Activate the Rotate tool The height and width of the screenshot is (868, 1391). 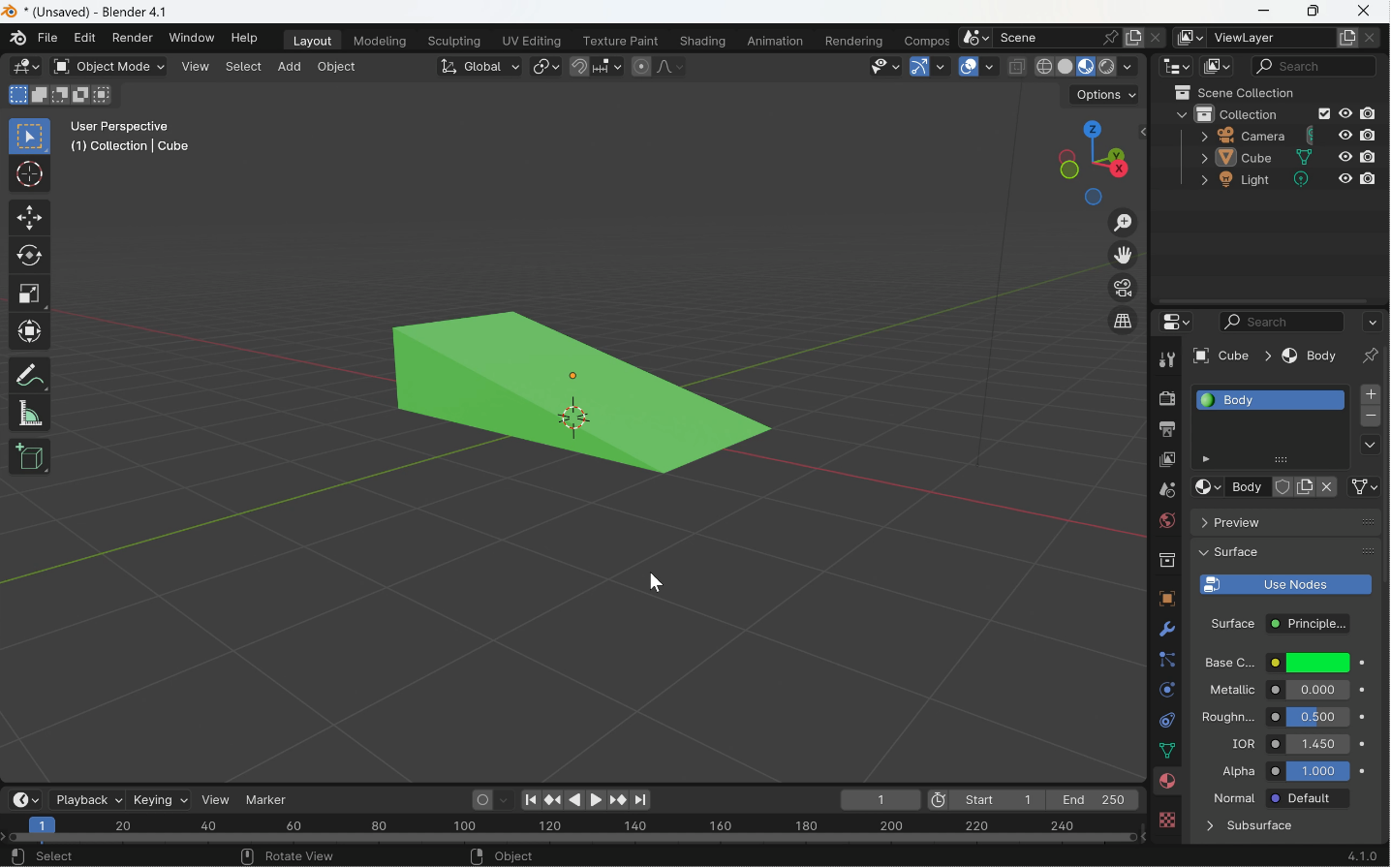(x=29, y=256)
